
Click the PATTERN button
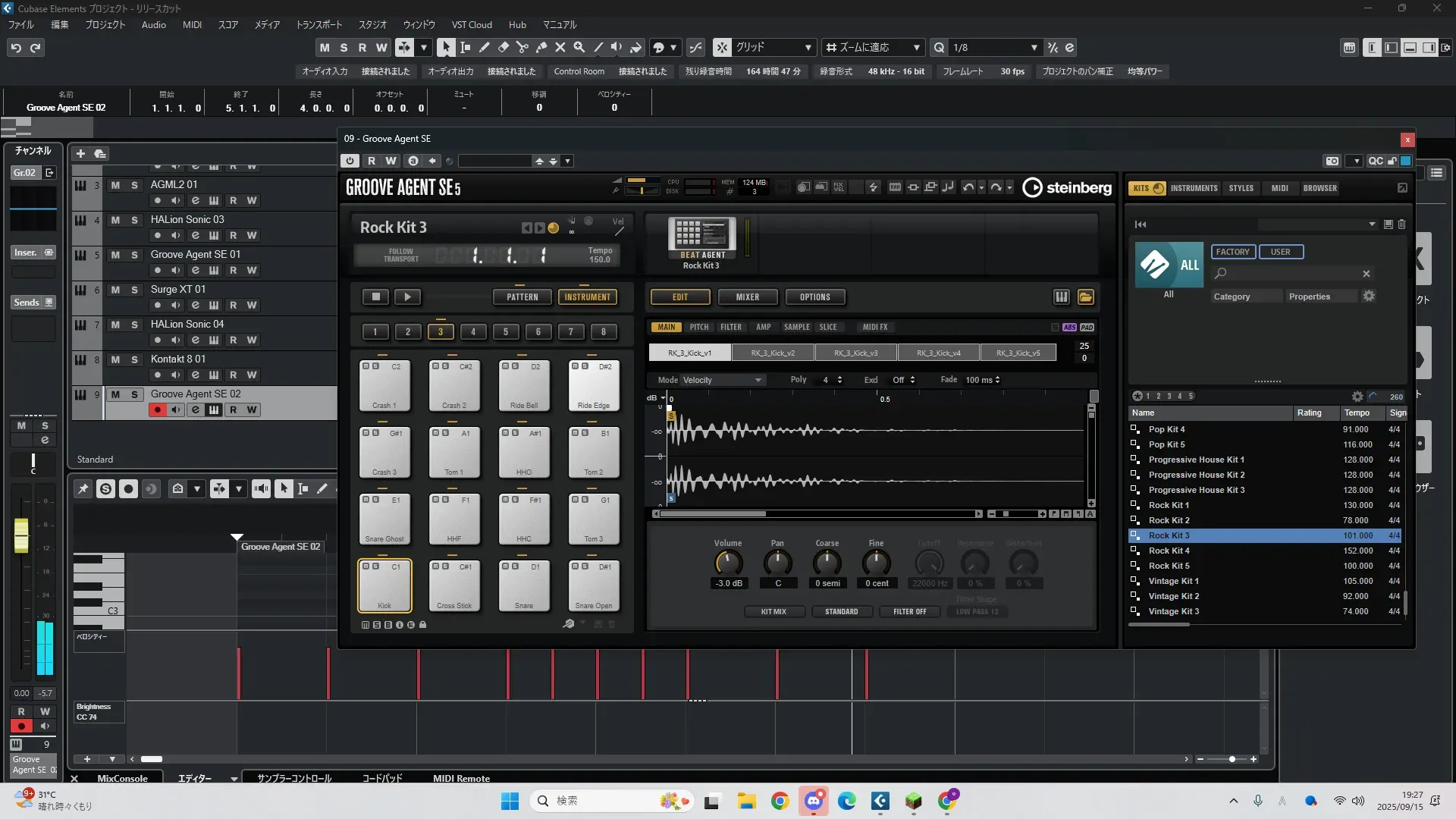(522, 297)
